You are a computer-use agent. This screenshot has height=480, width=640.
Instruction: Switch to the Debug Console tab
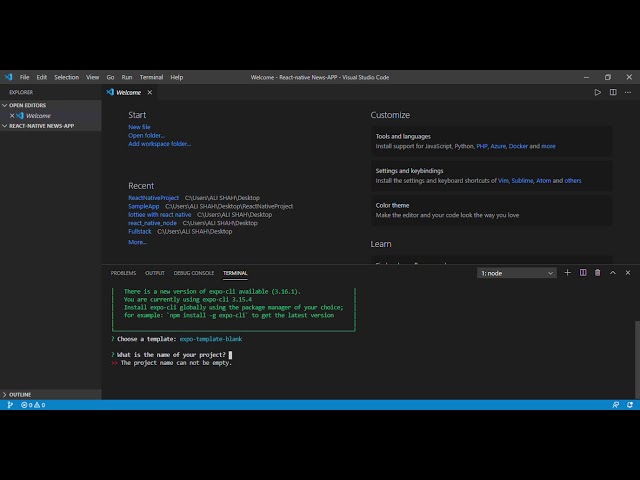click(194, 273)
